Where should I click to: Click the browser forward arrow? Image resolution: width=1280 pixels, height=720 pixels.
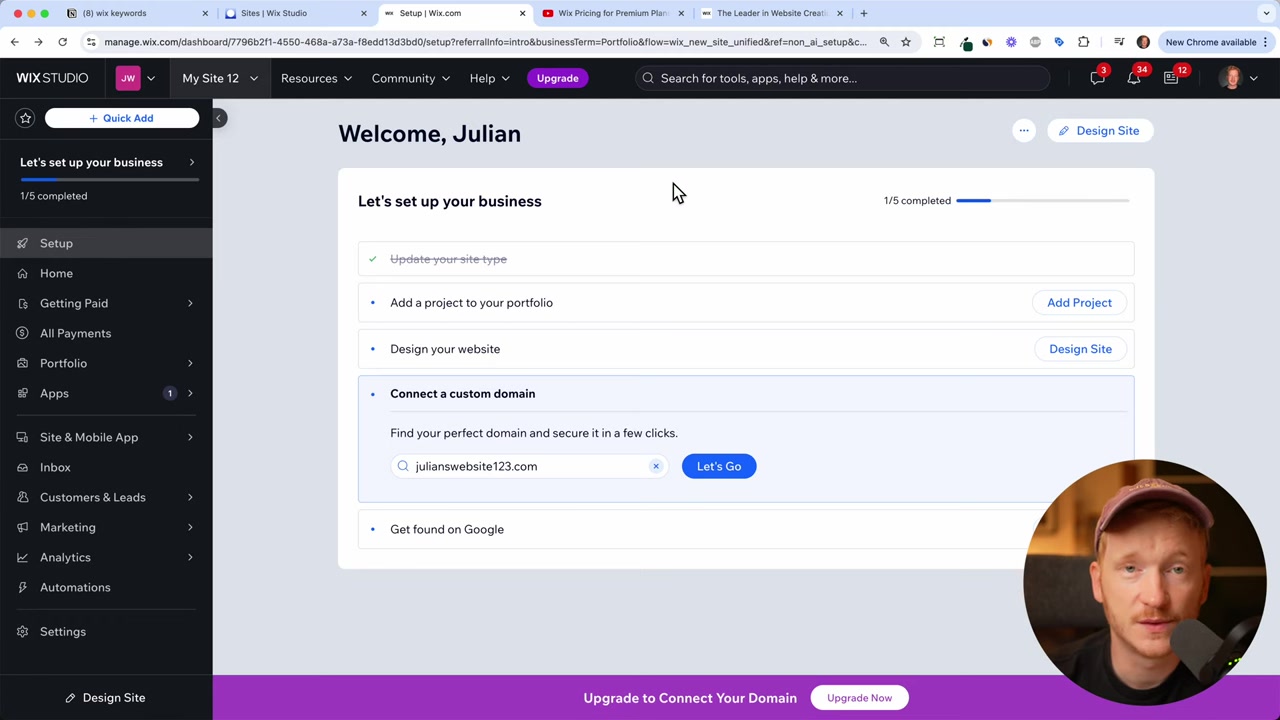coord(38,42)
